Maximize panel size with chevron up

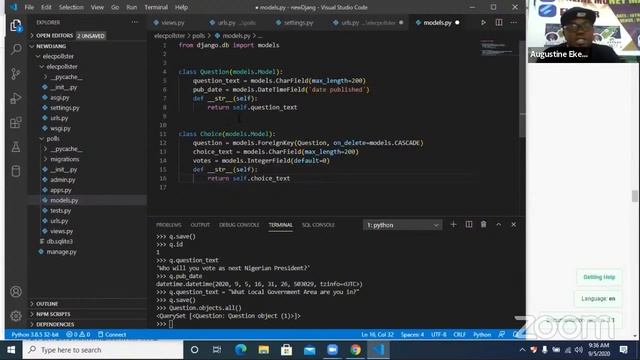[x=498, y=224]
